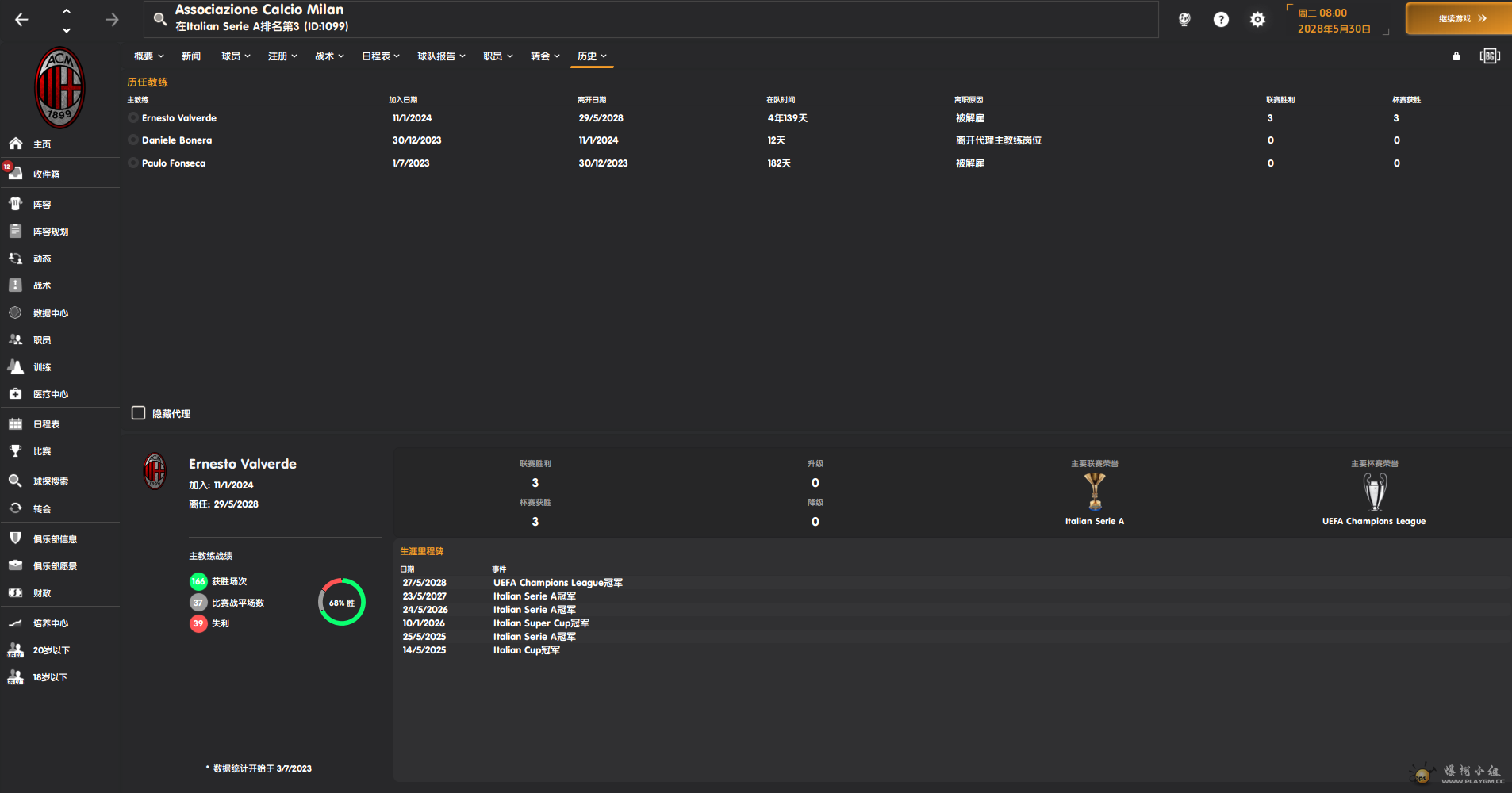
Task: Open the 新闻 news tab
Action: [x=191, y=56]
